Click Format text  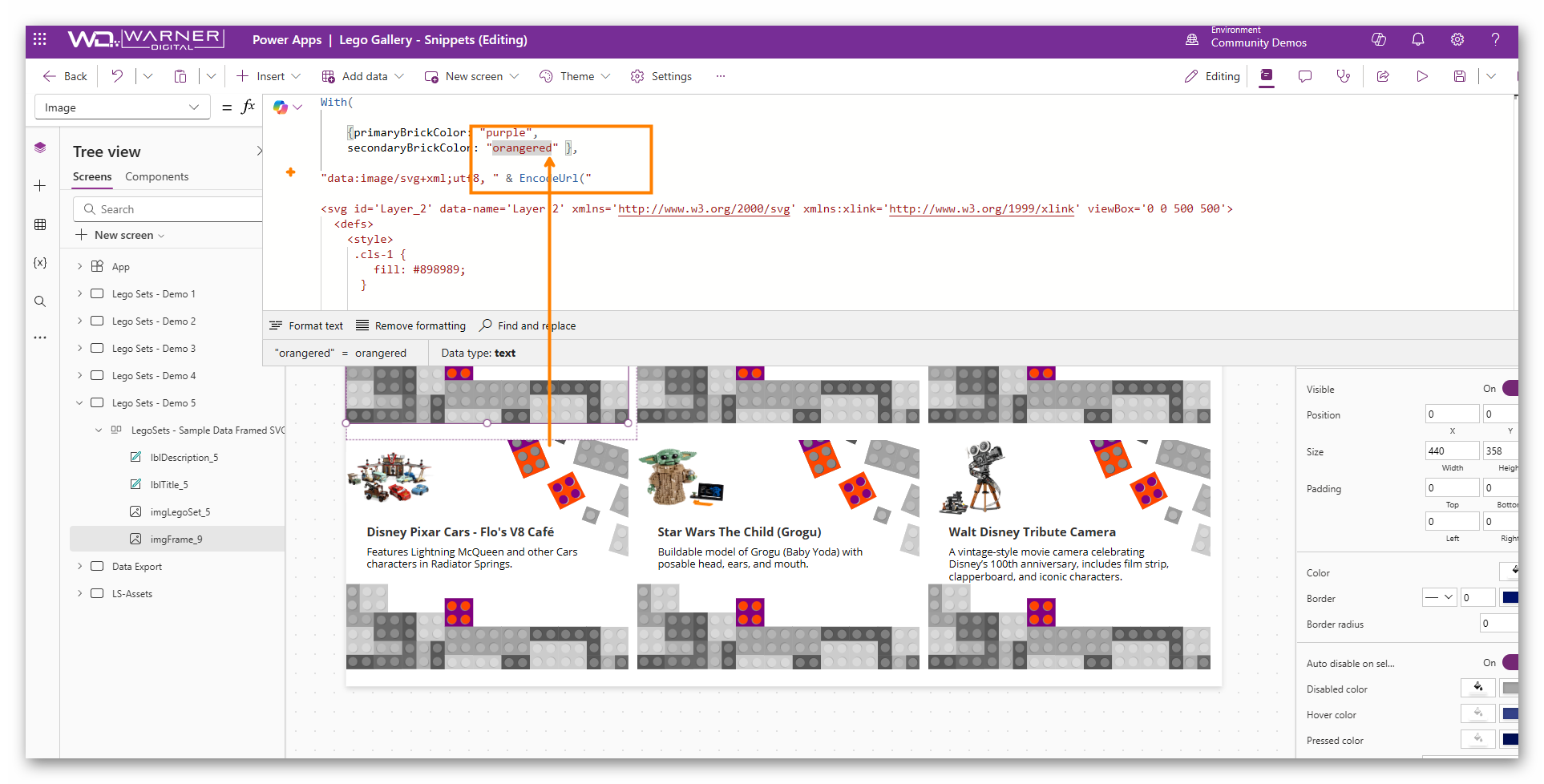pyautogui.click(x=306, y=325)
